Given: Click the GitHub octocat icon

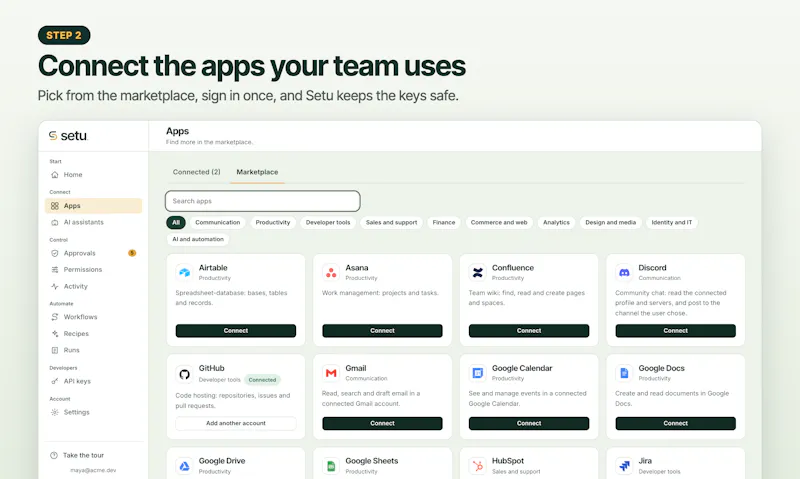Looking at the screenshot, I should (x=184, y=373).
